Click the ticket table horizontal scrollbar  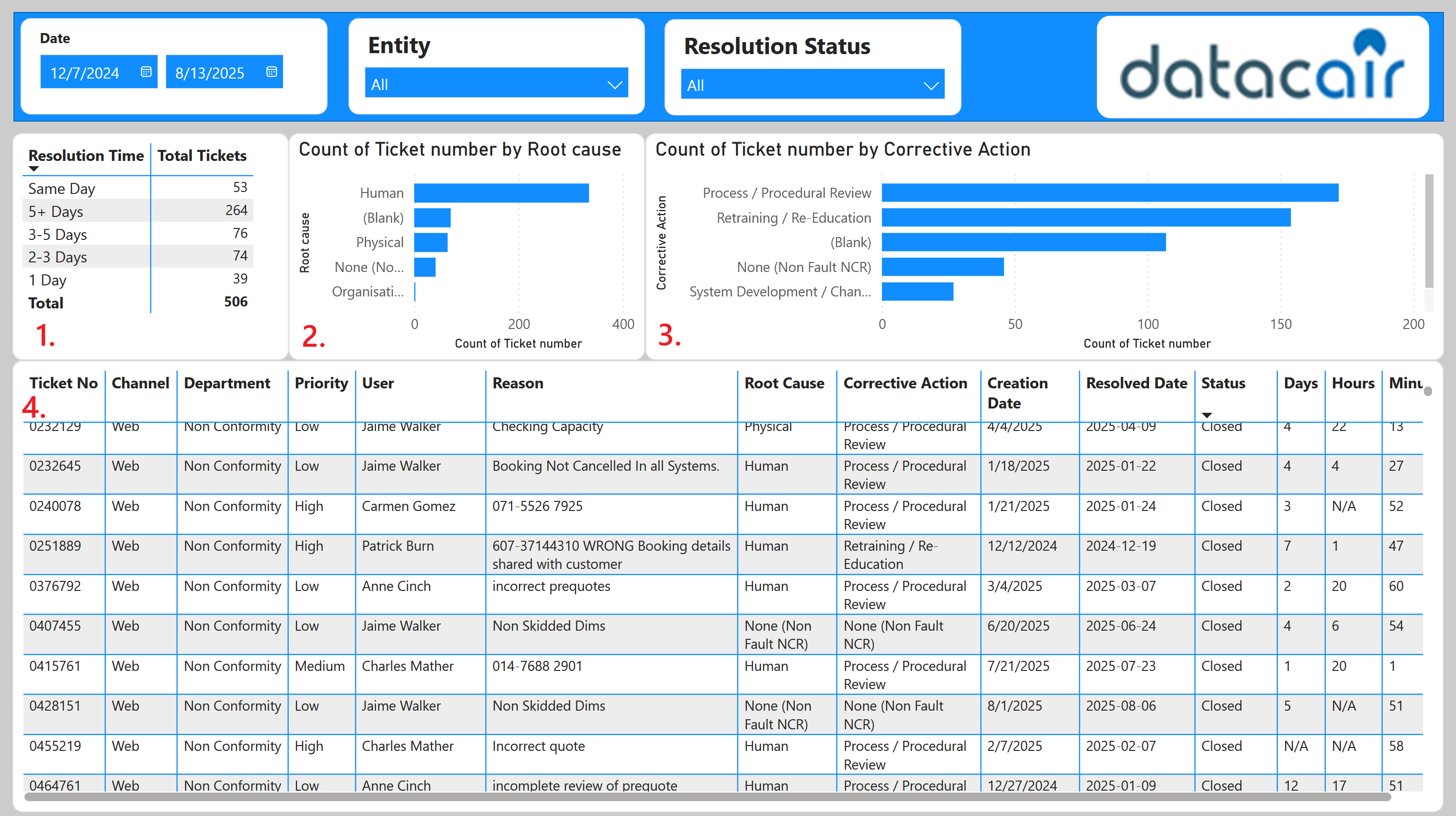click(x=707, y=797)
